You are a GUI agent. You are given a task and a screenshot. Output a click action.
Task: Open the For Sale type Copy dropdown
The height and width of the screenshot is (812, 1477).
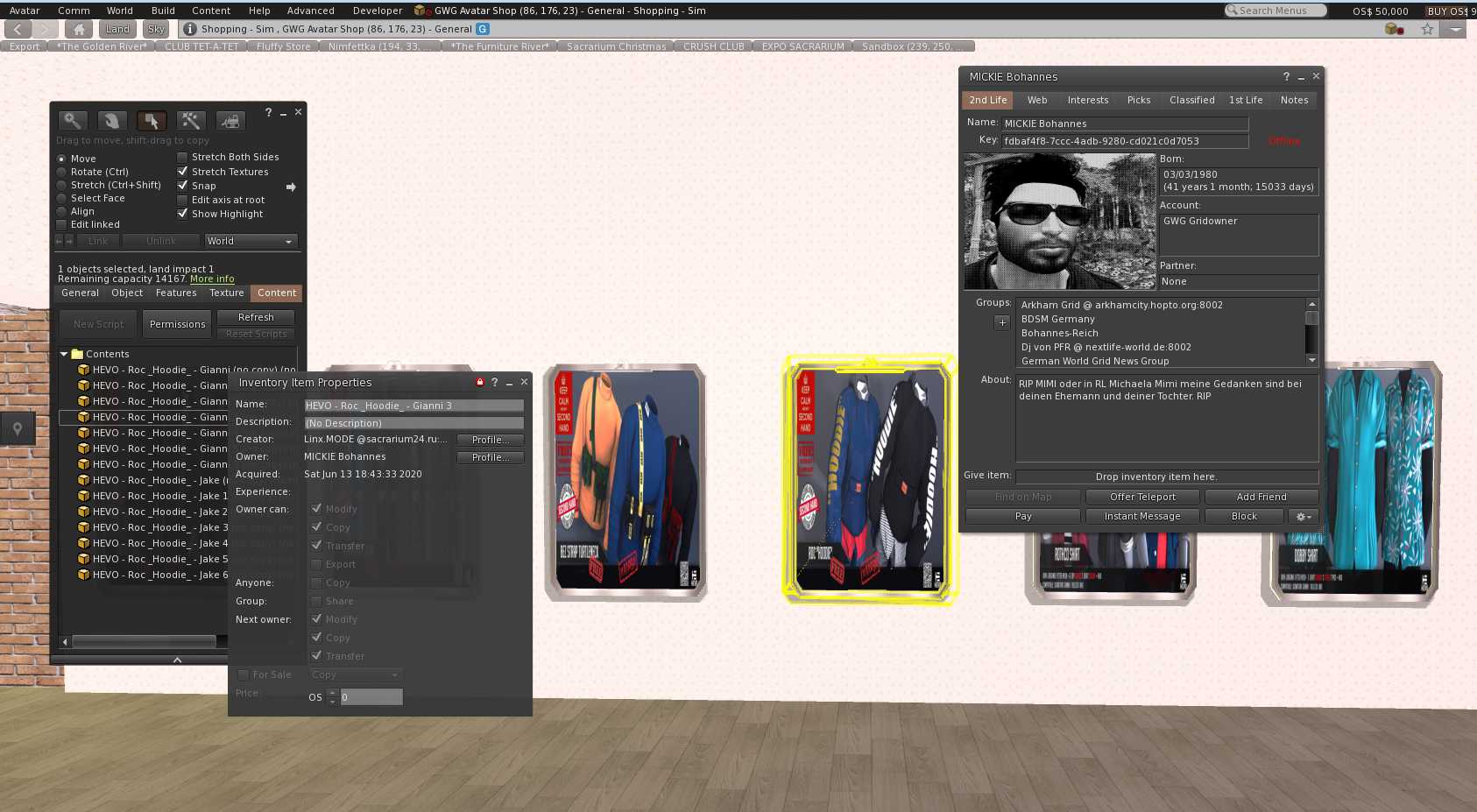coord(356,674)
